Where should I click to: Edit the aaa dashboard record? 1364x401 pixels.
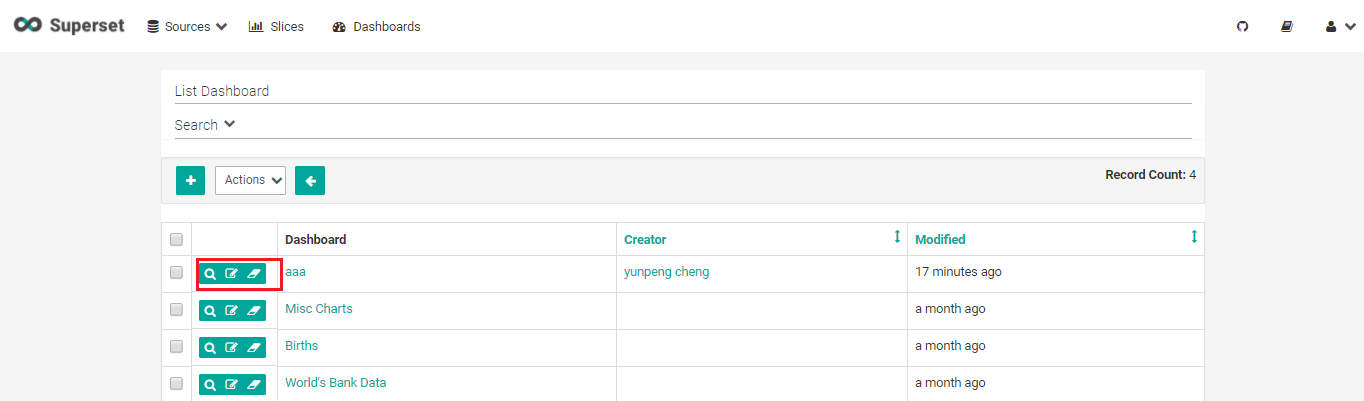click(x=232, y=273)
